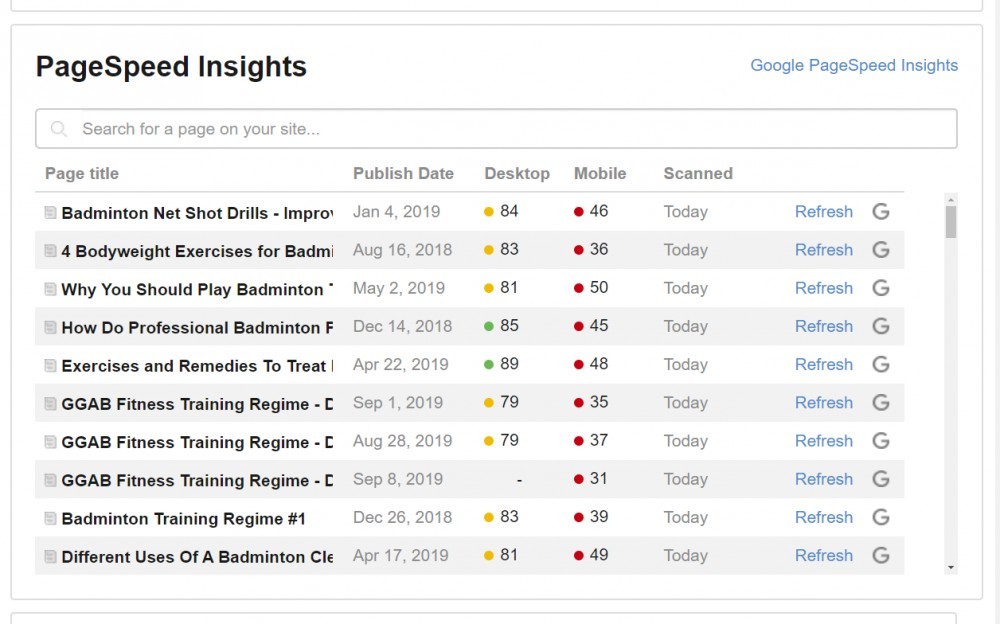Image resolution: width=1000 pixels, height=624 pixels.
Task: Refresh the Exercises and Remedies scan
Action: coord(823,365)
